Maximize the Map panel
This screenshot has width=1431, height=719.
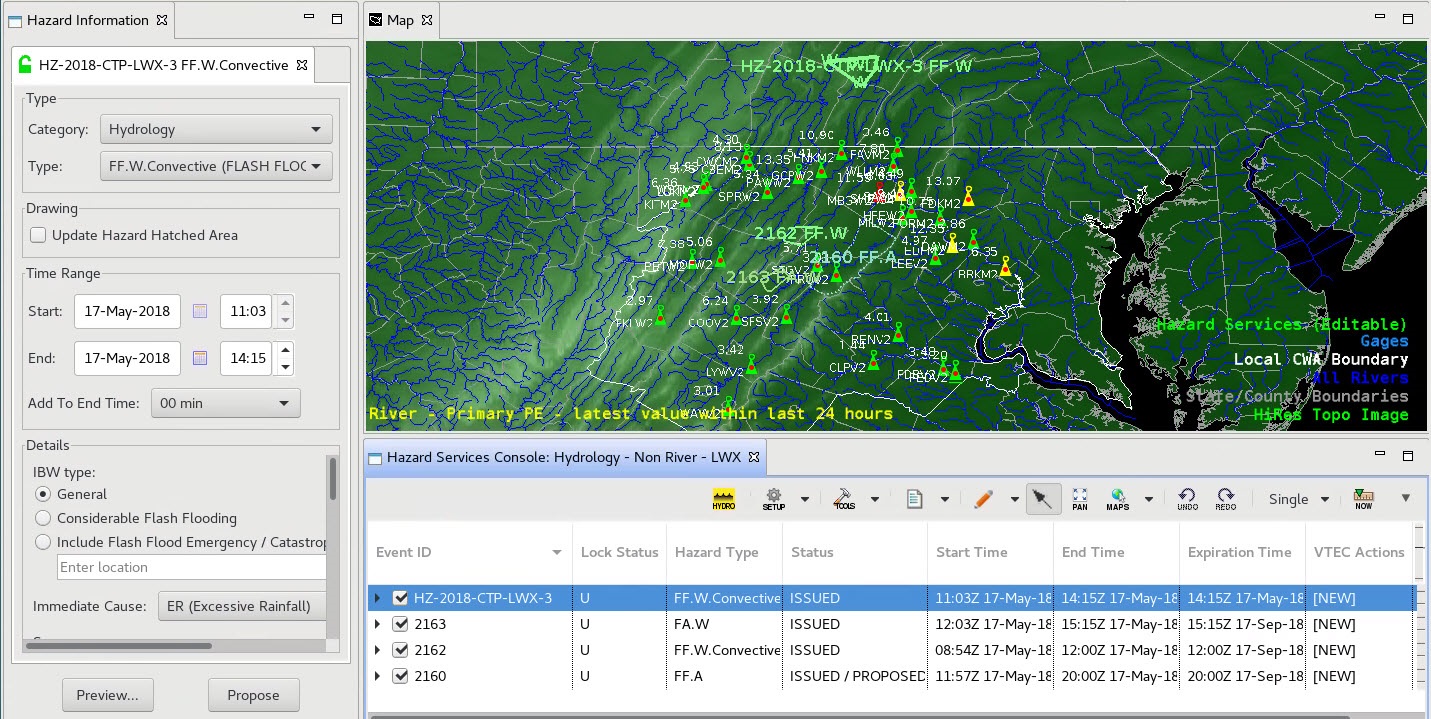click(x=1408, y=19)
